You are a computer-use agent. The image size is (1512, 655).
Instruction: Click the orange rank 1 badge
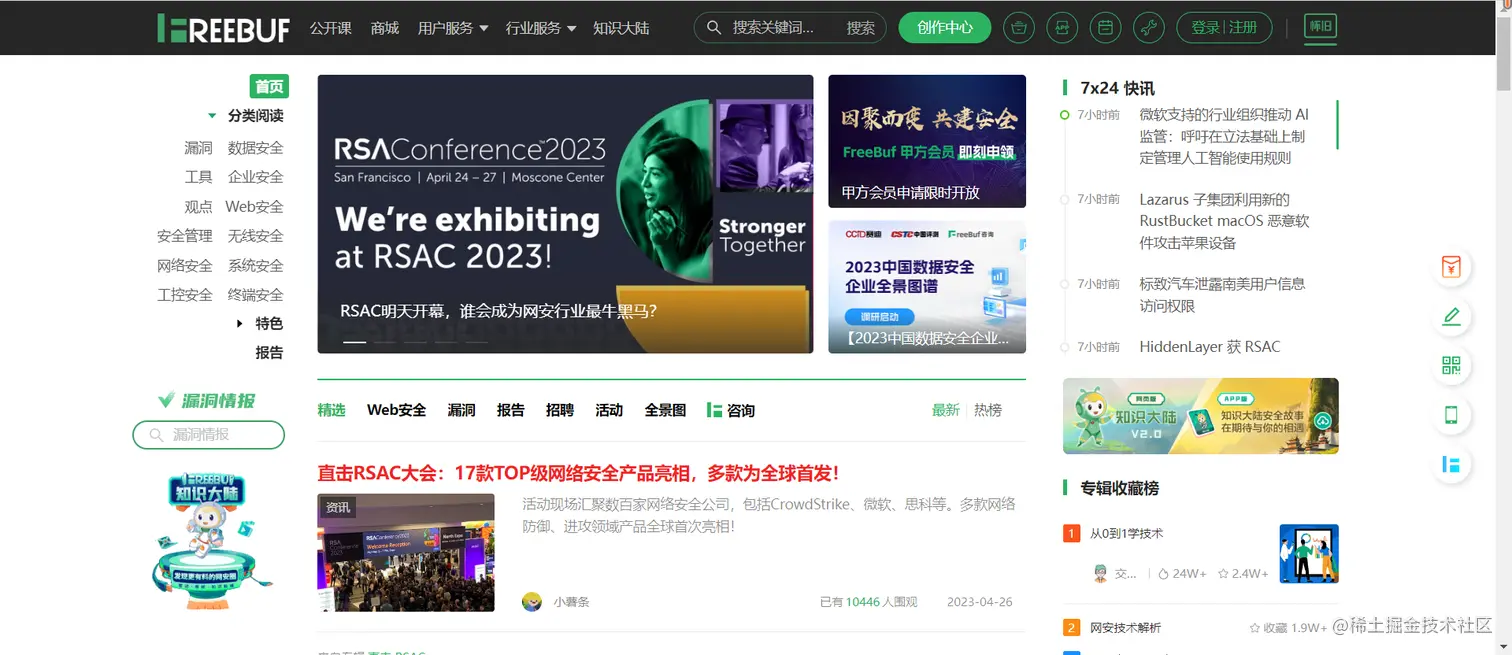1071,534
